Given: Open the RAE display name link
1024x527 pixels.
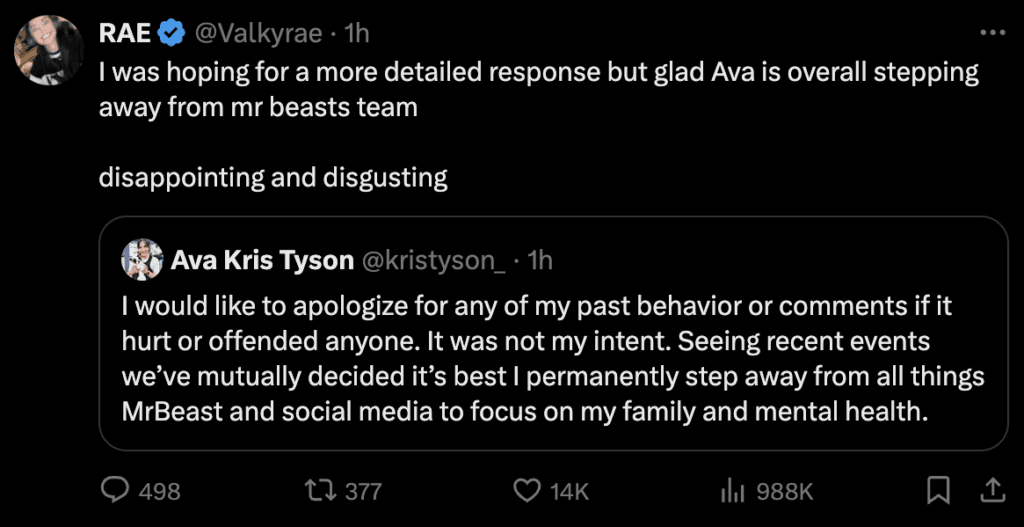Looking at the screenshot, I should [x=125, y=34].
